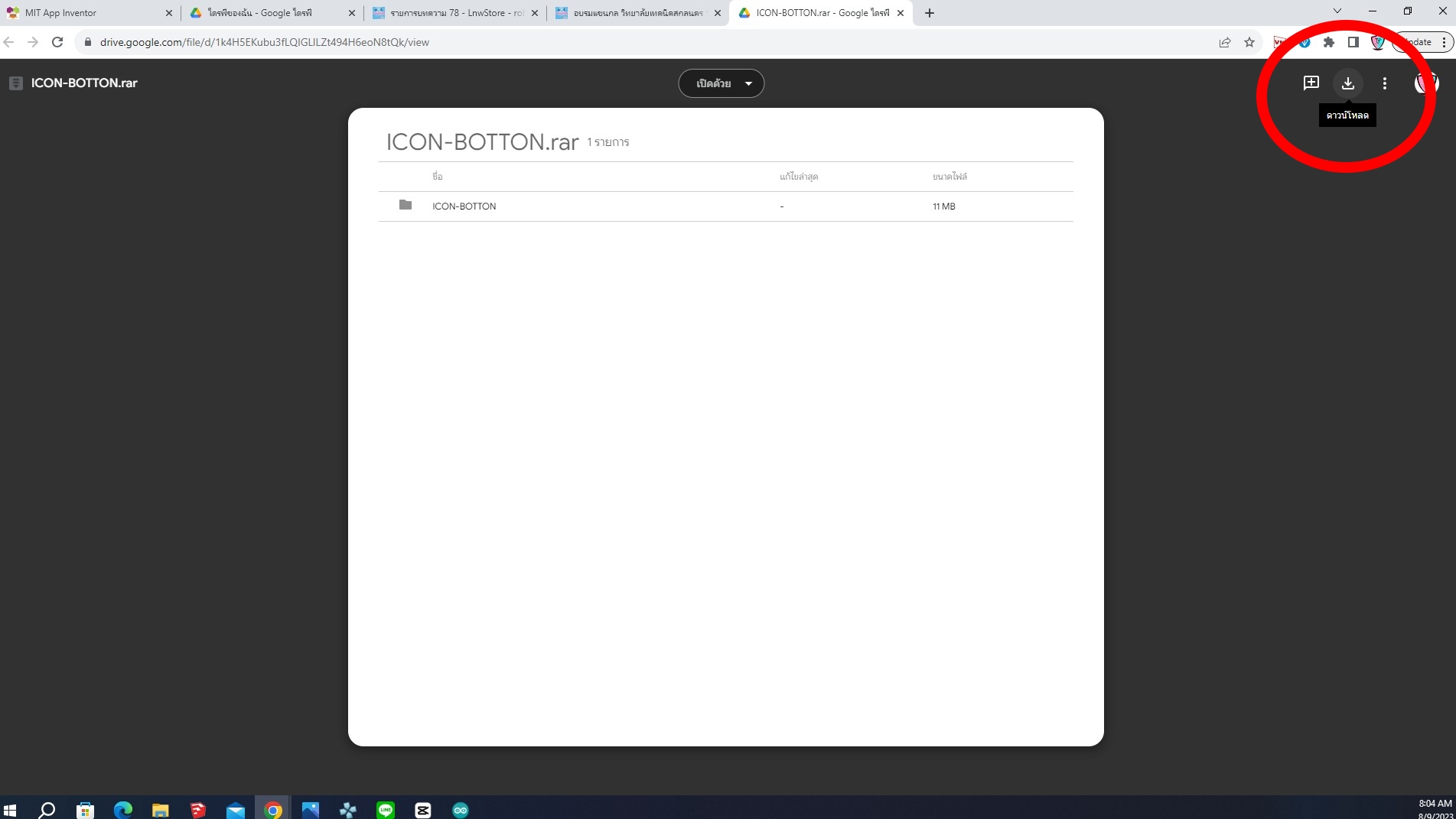
Task: Open File Explorer from the taskbar
Action: (x=160, y=810)
